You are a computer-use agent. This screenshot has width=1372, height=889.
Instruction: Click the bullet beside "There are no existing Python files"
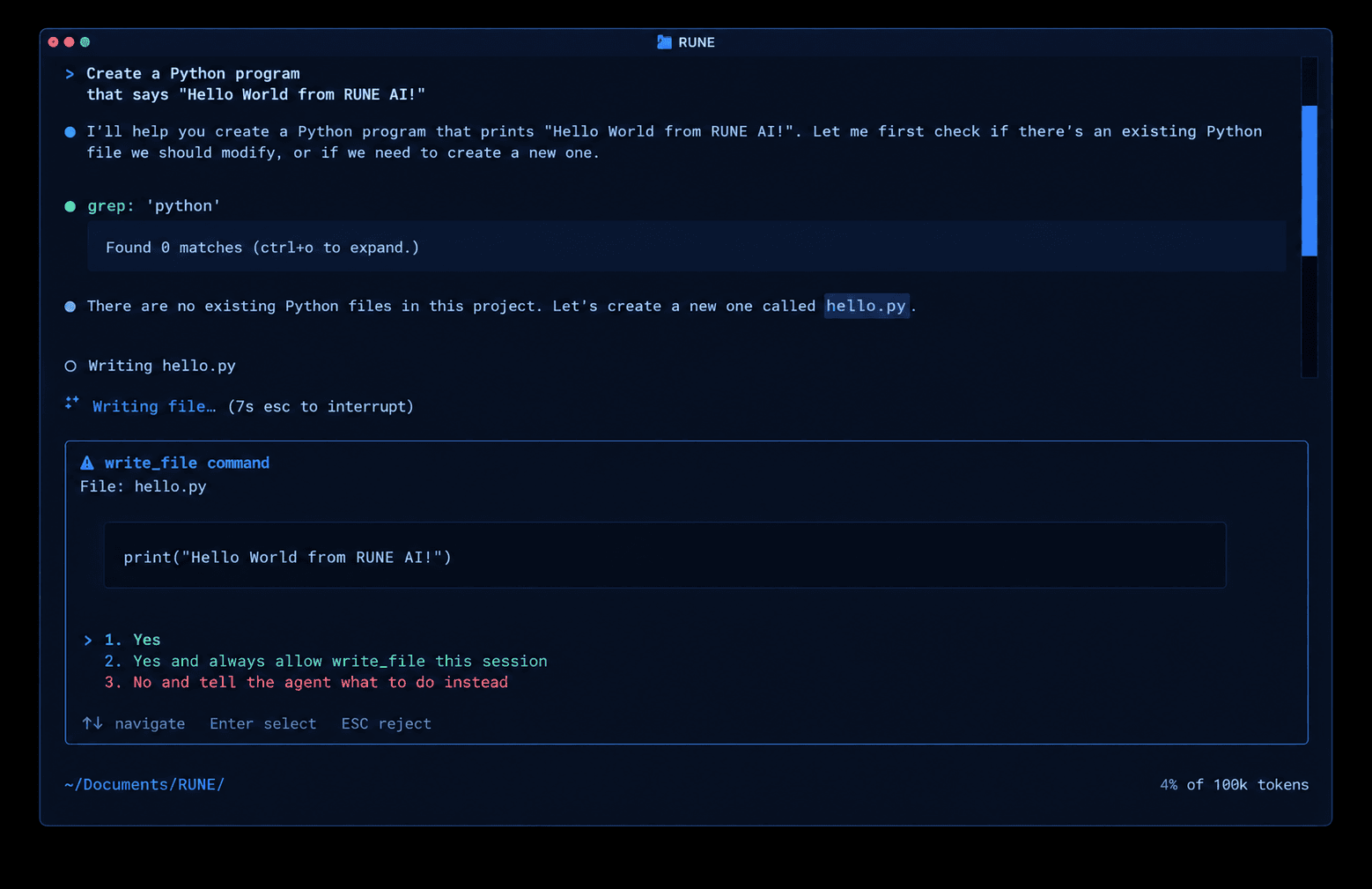click(x=70, y=307)
